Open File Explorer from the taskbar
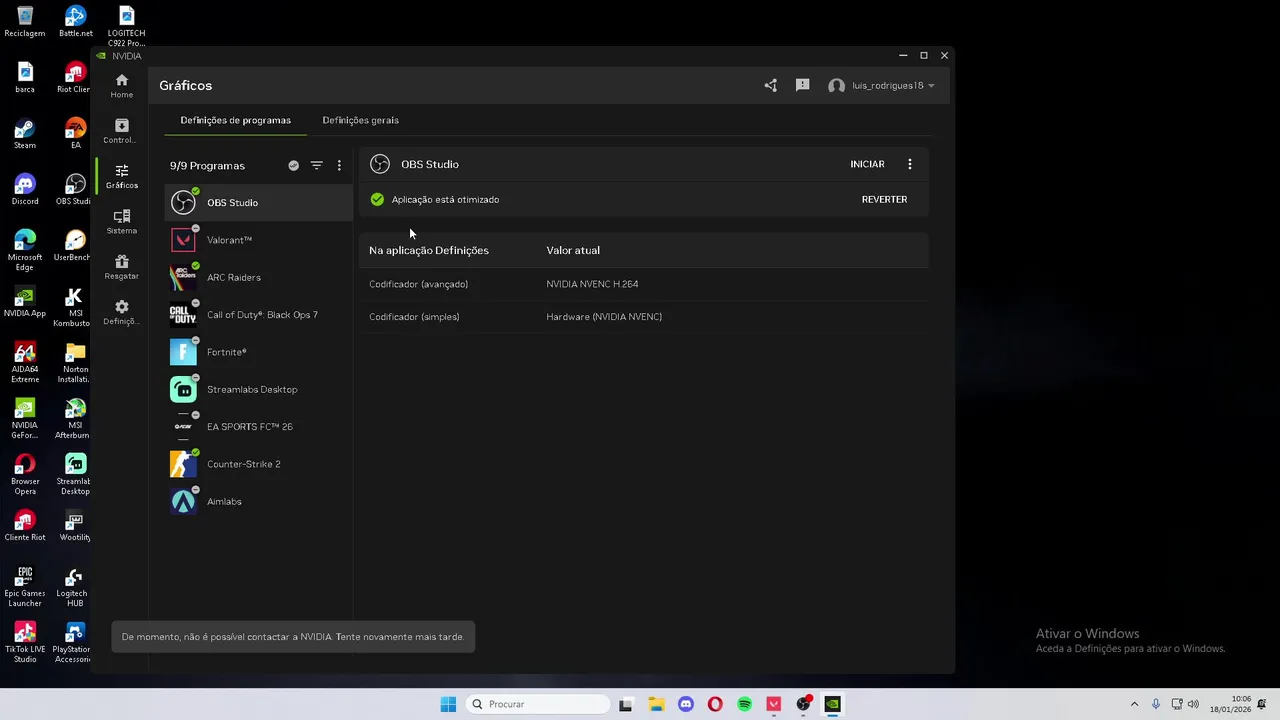This screenshot has height=720, width=1280. pyautogui.click(x=656, y=704)
